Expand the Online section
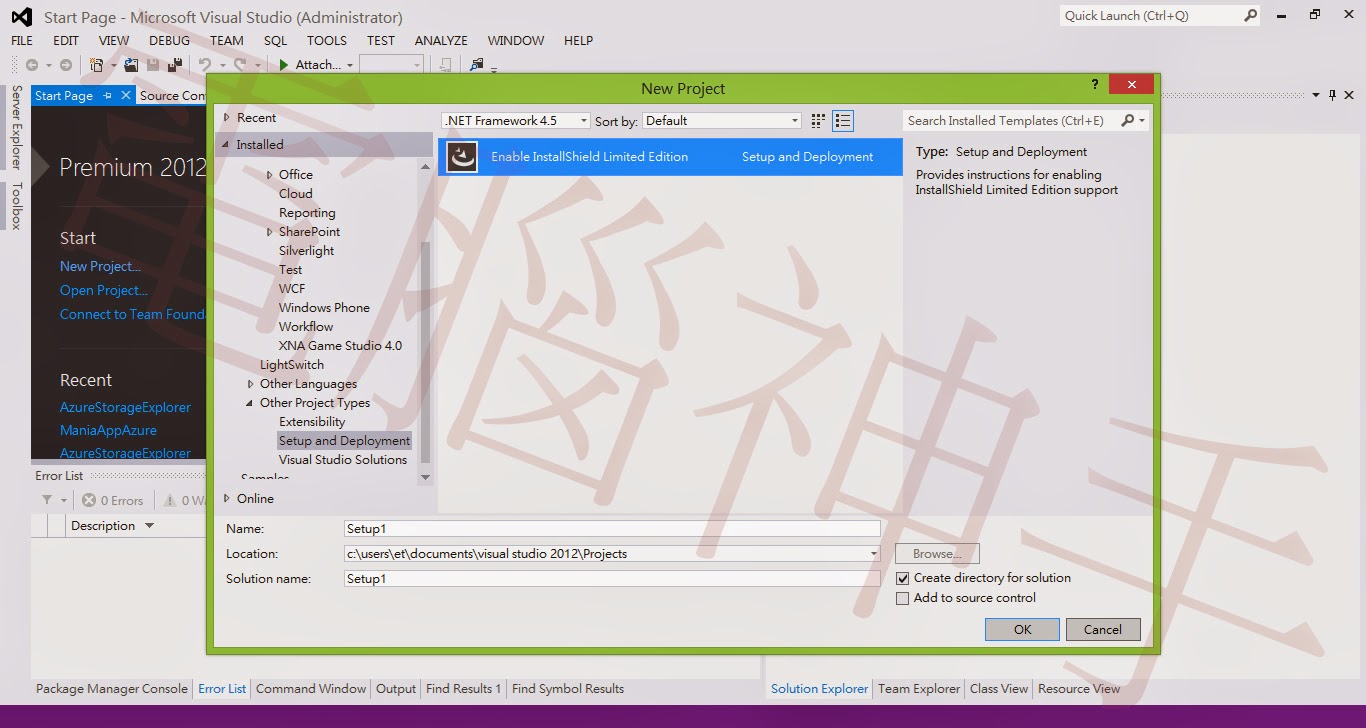 click(227, 499)
